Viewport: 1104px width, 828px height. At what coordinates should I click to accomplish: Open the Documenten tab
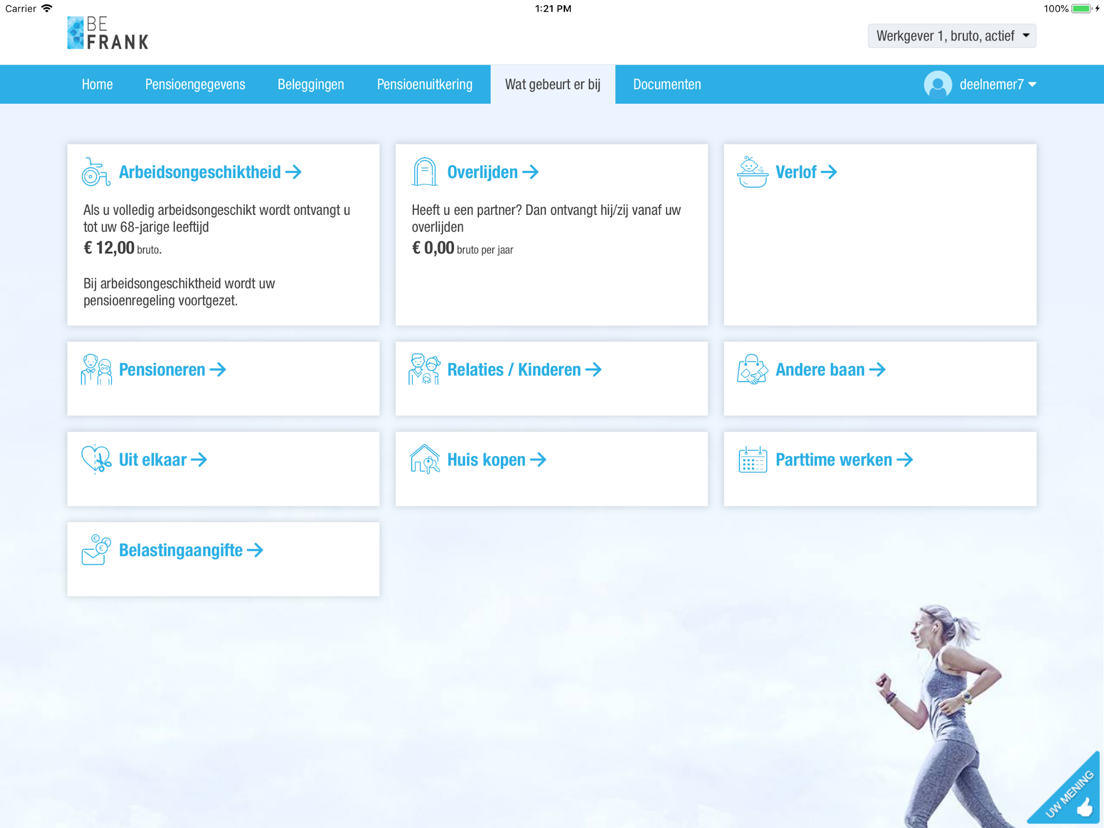pyautogui.click(x=667, y=84)
